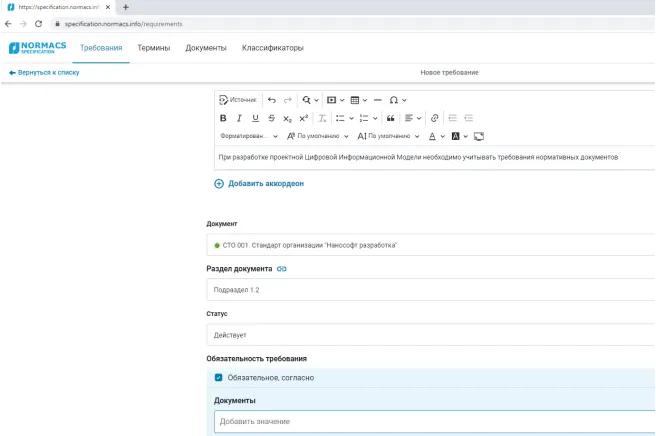Open font color picker

436,136
